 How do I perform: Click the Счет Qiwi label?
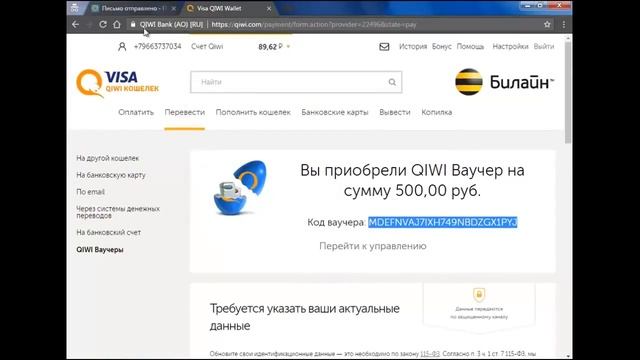[207, 47]
